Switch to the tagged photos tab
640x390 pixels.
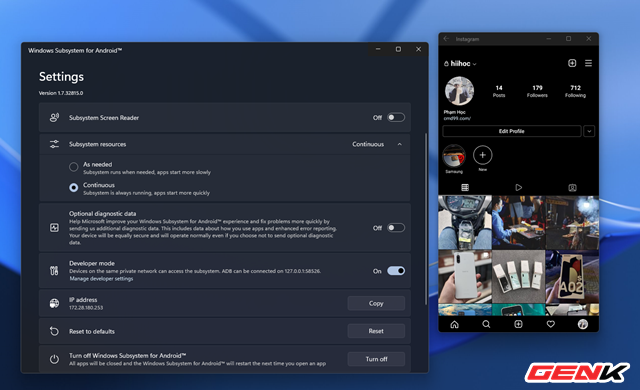coord(572,188)
